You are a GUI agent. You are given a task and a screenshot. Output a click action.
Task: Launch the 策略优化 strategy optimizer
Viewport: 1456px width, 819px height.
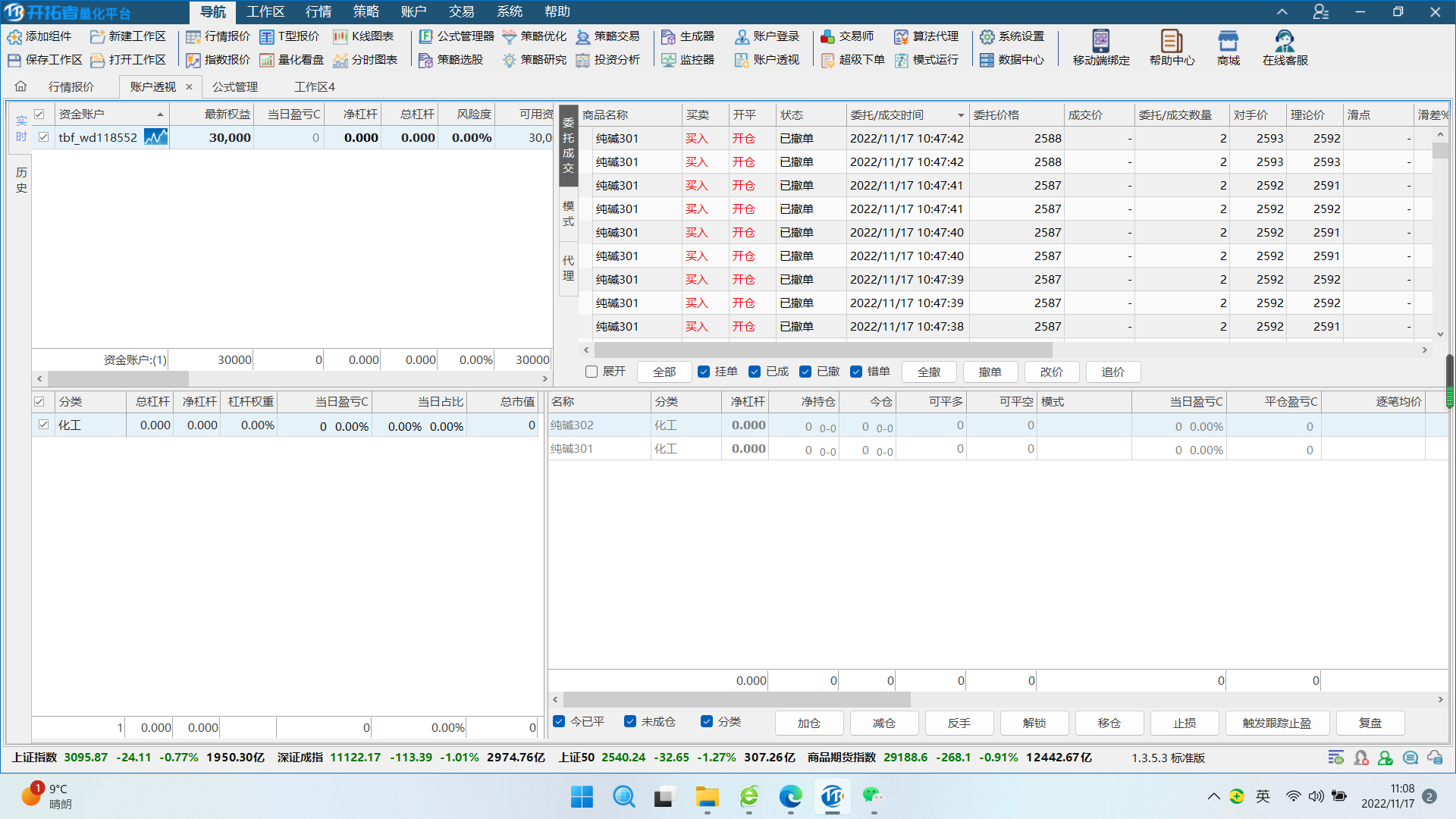(535, 36)
